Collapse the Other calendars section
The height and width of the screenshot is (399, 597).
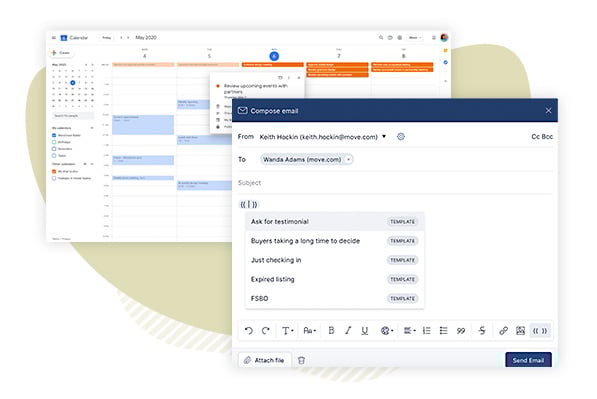coord(92,164)
